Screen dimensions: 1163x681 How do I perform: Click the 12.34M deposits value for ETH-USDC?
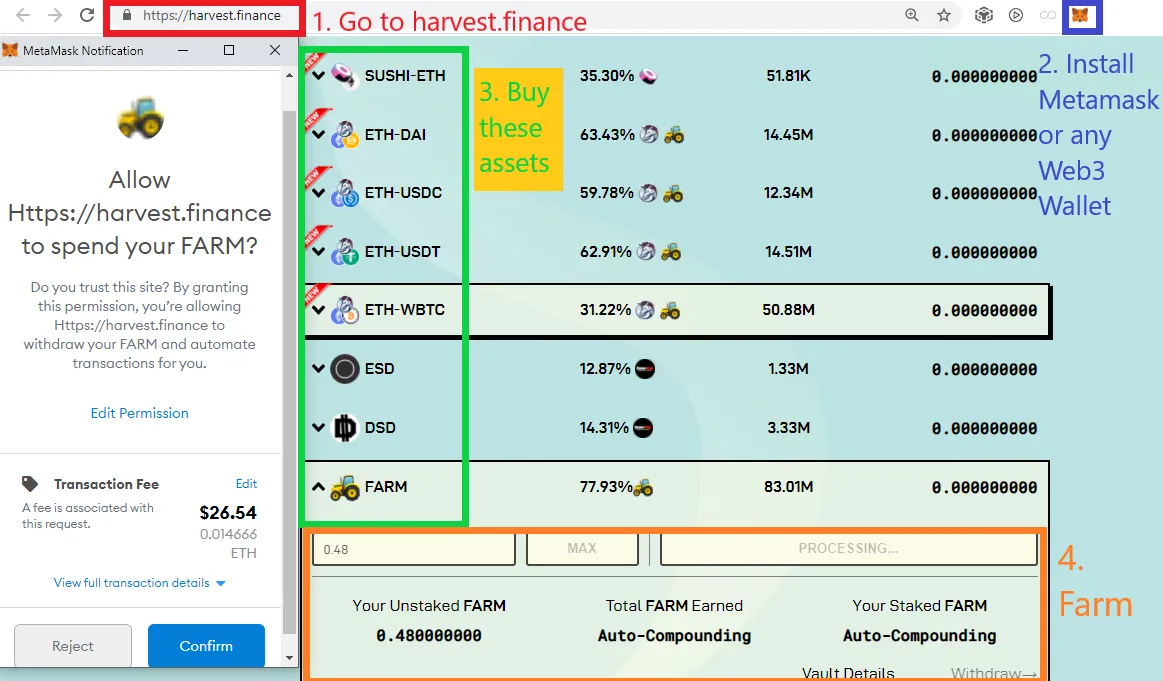(x=788, y=193)
